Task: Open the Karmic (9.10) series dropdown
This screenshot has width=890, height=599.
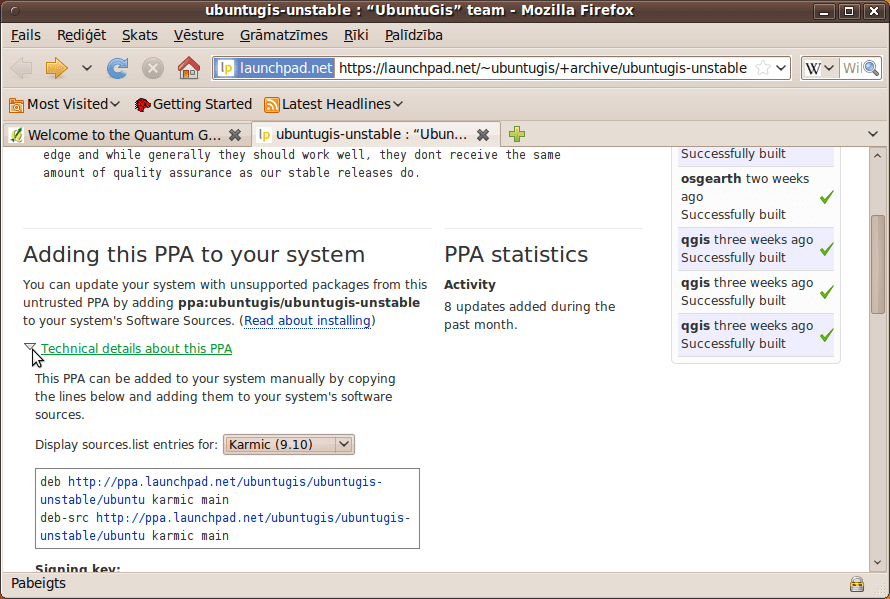Action: (x=289, y=445)
